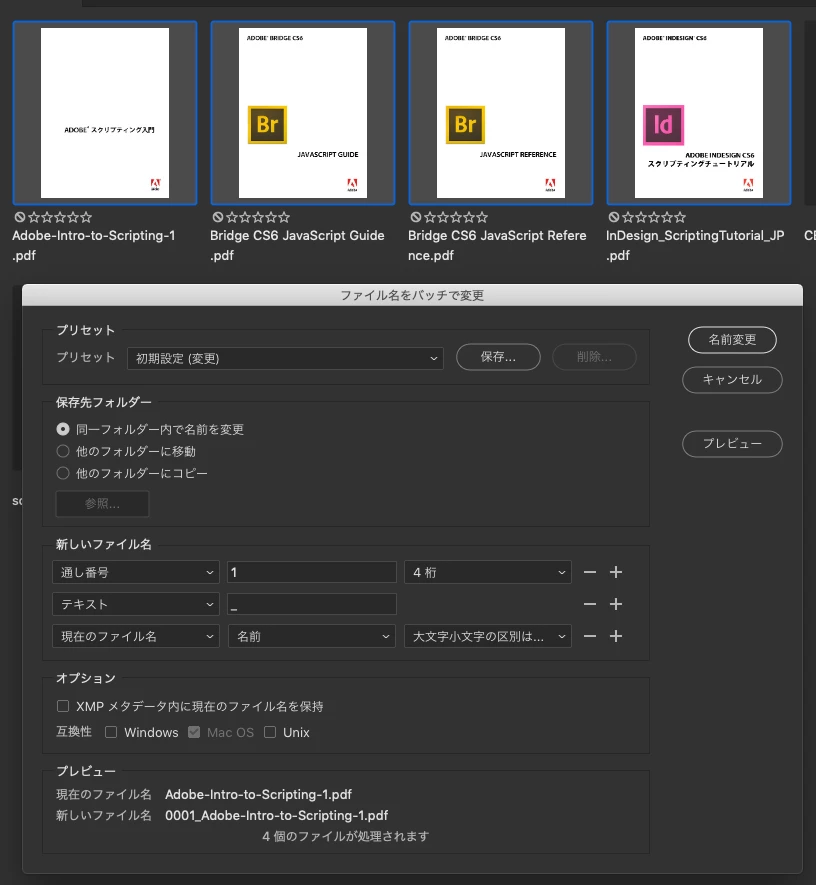
Task: Check Unix compatibility checkbox
Action: pyautogui.click(x=270, y=733)
